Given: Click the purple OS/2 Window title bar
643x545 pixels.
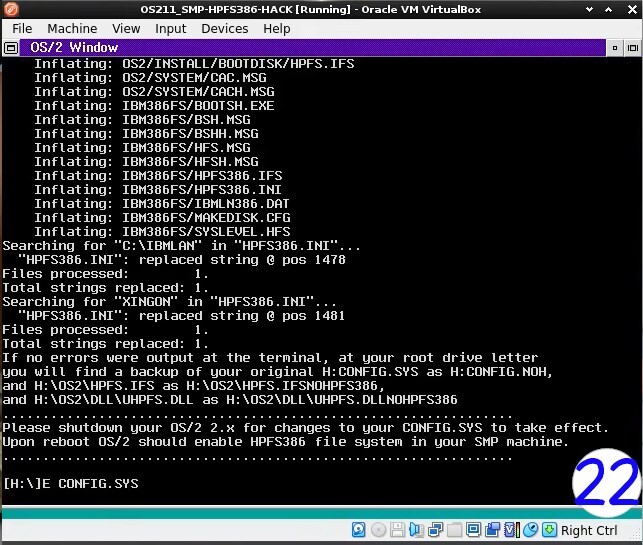Looking at the screenshot, I should [x=312, y=48].
